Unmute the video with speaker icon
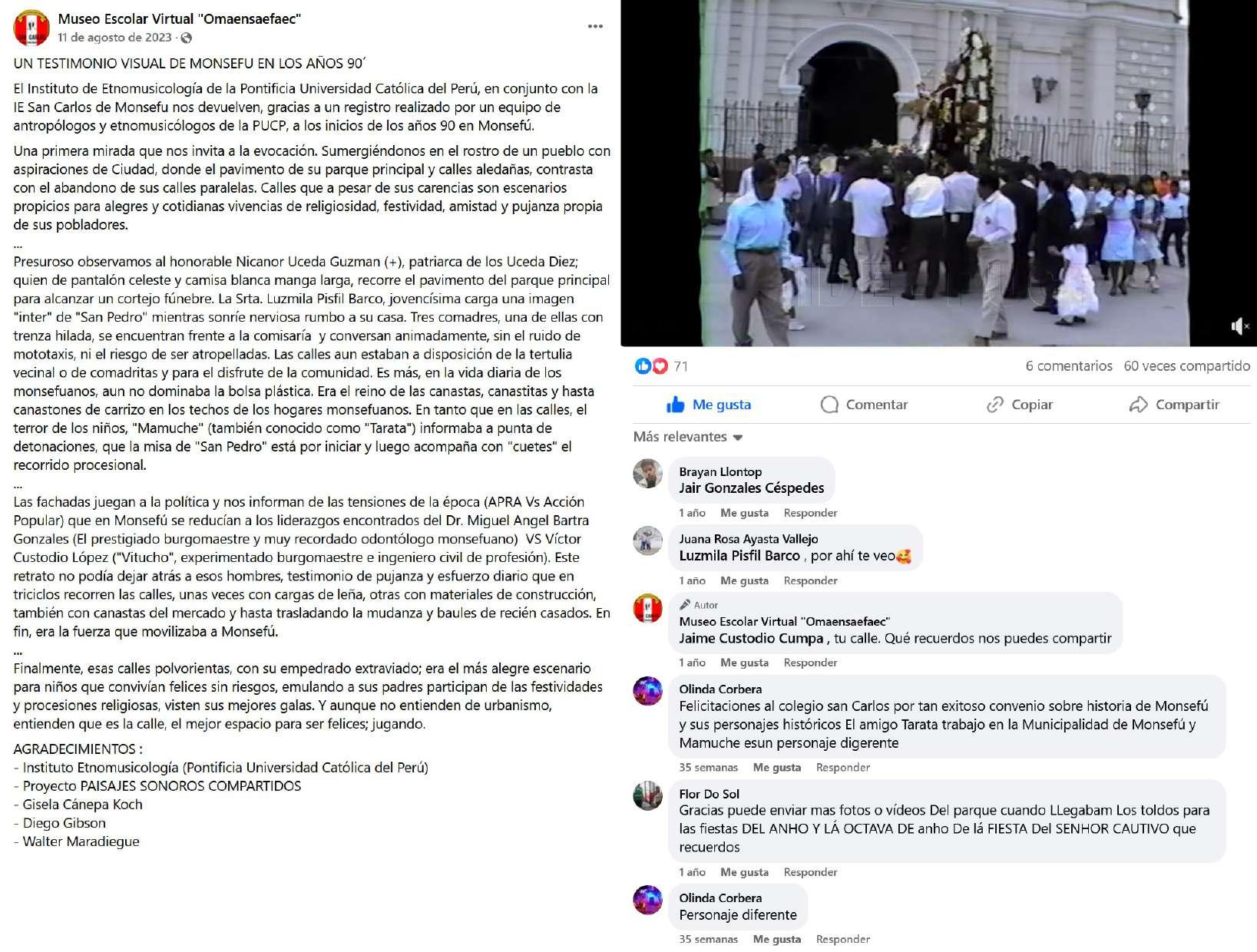Image resolution: width=1257 pixels, height=952 pixels. click(1239, 326)
